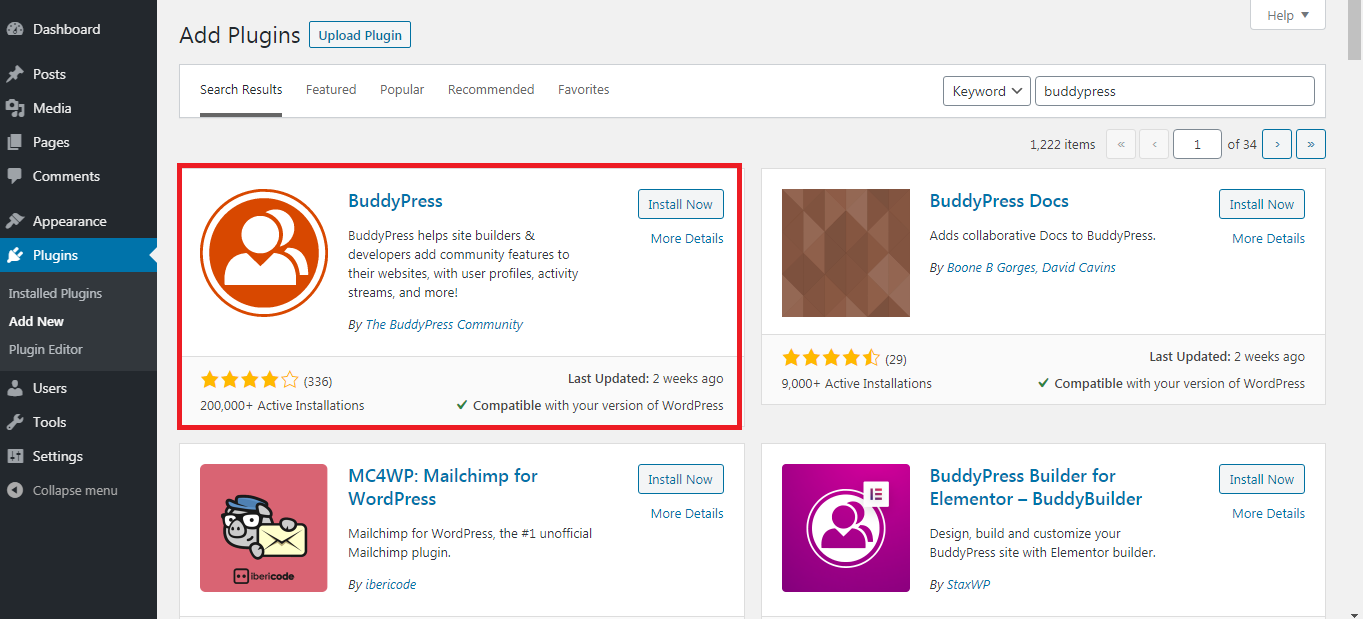
Task: Click the 200,000+ Active Installations text
Action: 282,405
